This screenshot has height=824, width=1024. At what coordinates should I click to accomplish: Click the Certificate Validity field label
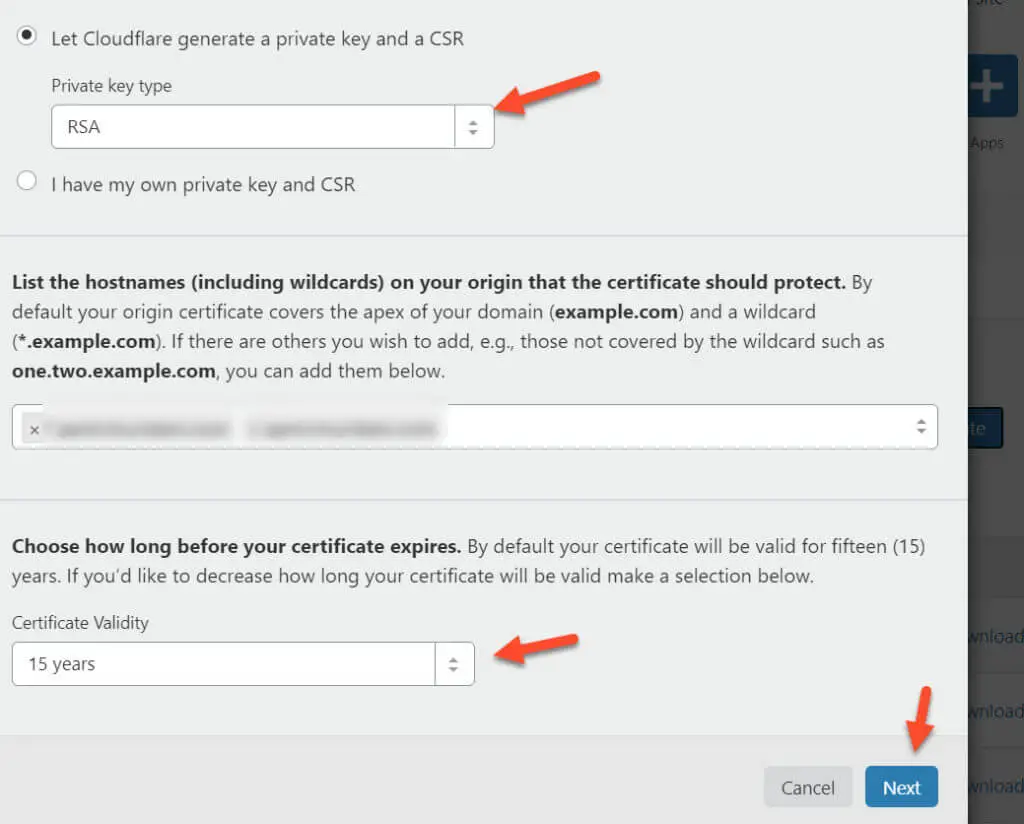click(80, 623)
